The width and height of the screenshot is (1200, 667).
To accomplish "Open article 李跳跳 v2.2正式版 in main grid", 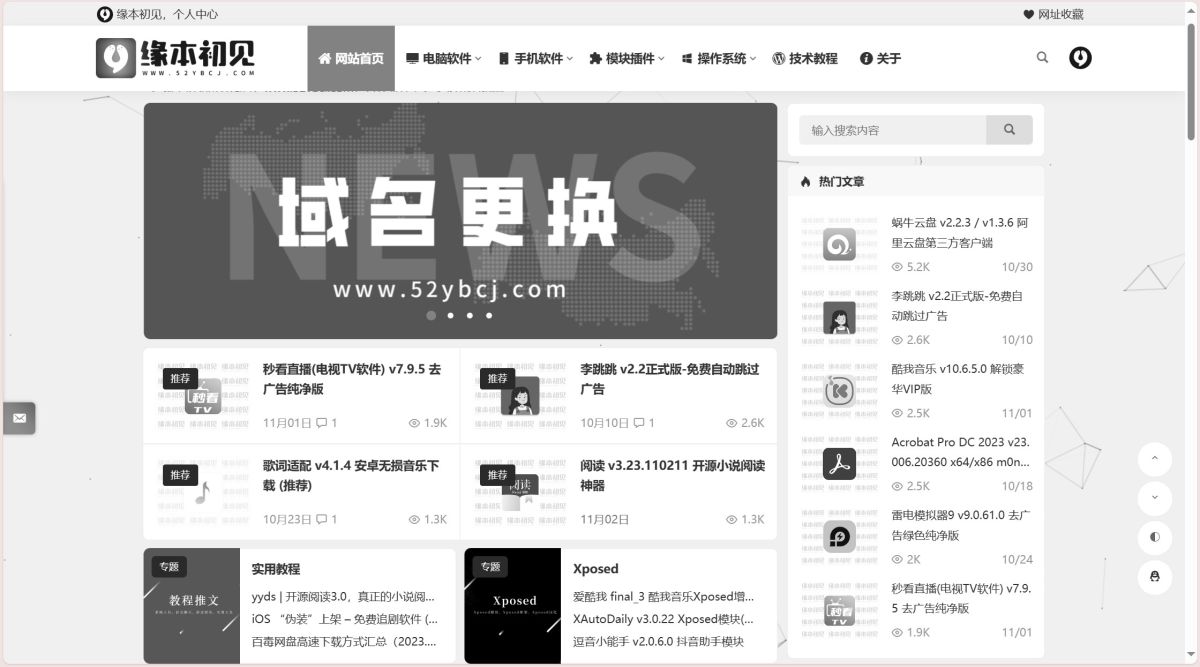I will (669, 378).
